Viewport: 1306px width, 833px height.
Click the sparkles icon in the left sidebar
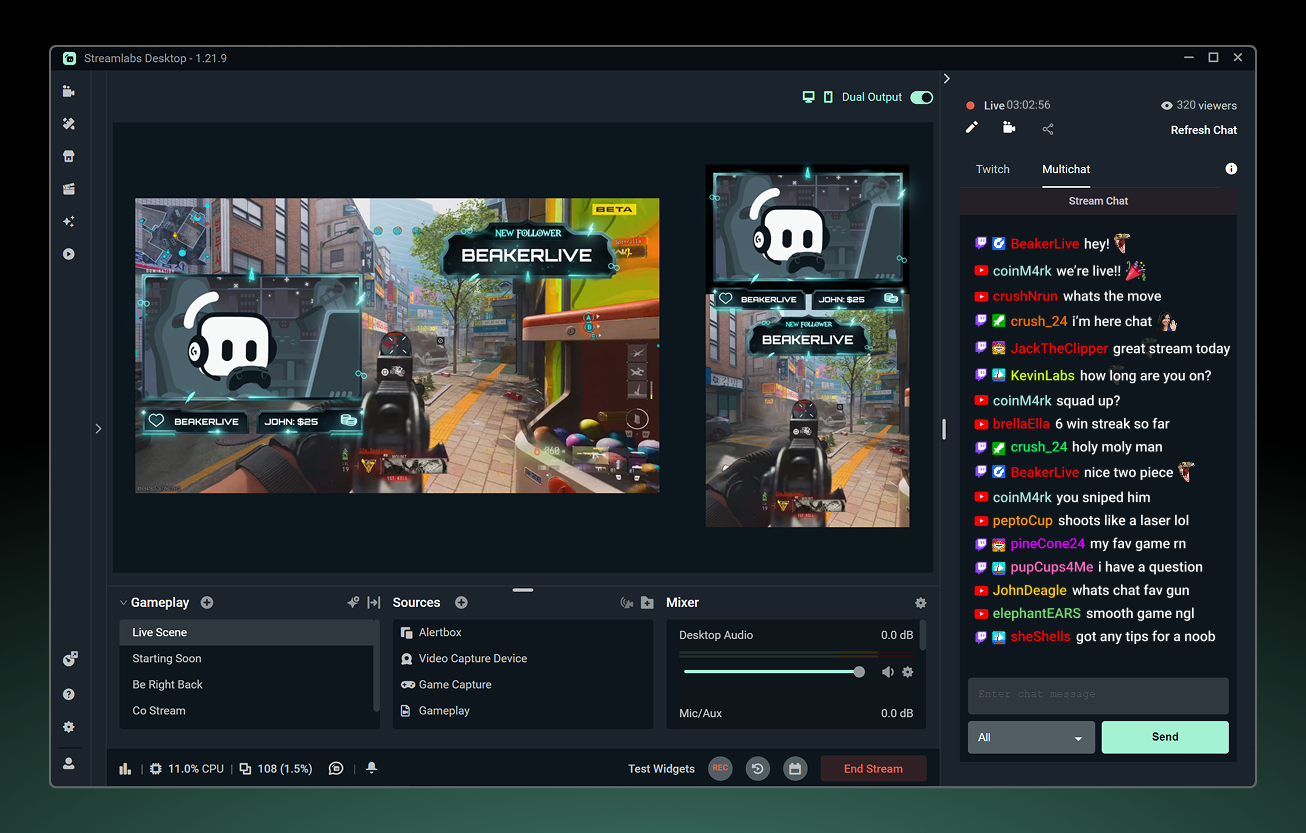point(69,221)
